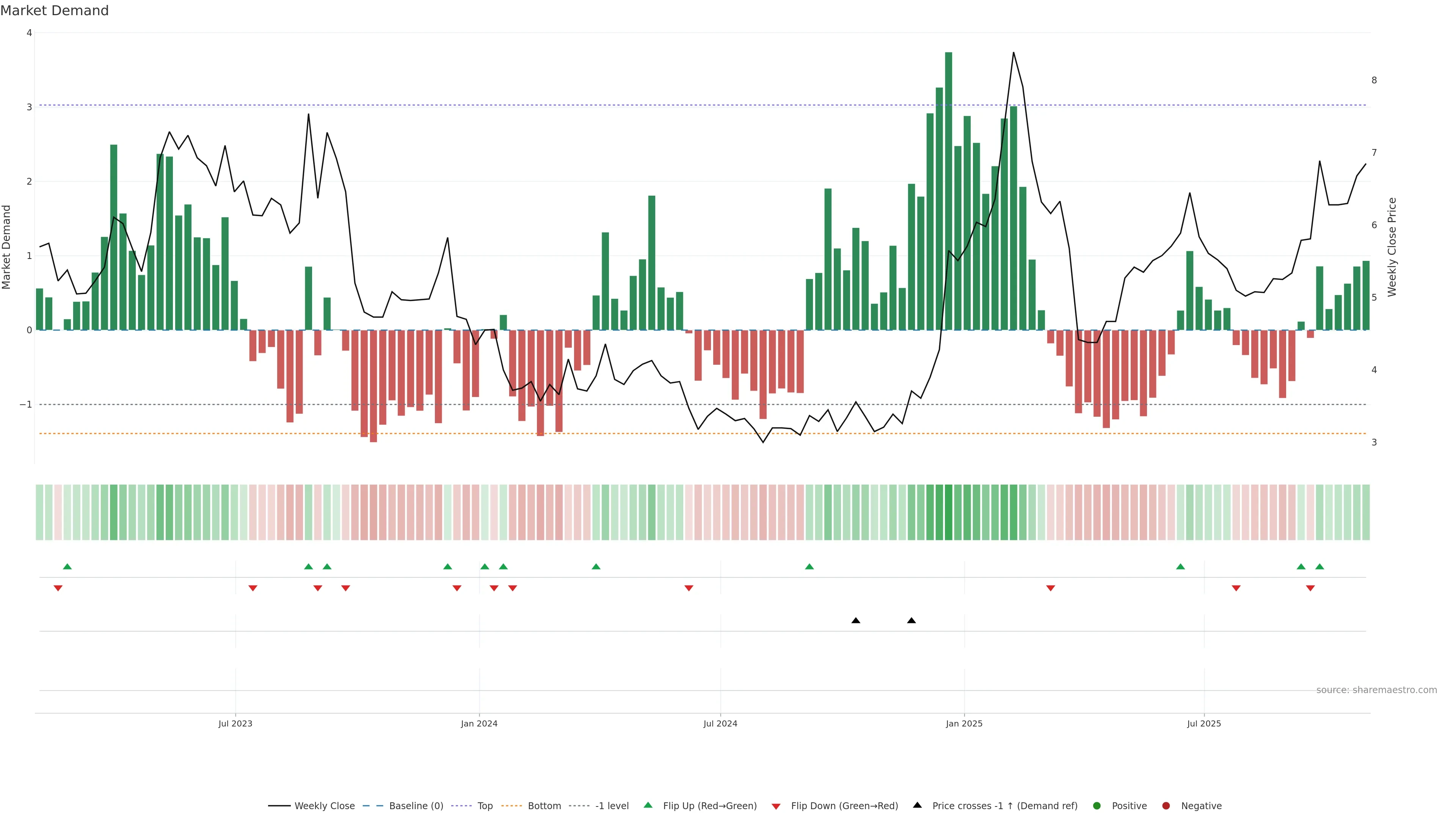Click the Weekly Close Price axis title
The image size is (1456, 819).
1392,247
